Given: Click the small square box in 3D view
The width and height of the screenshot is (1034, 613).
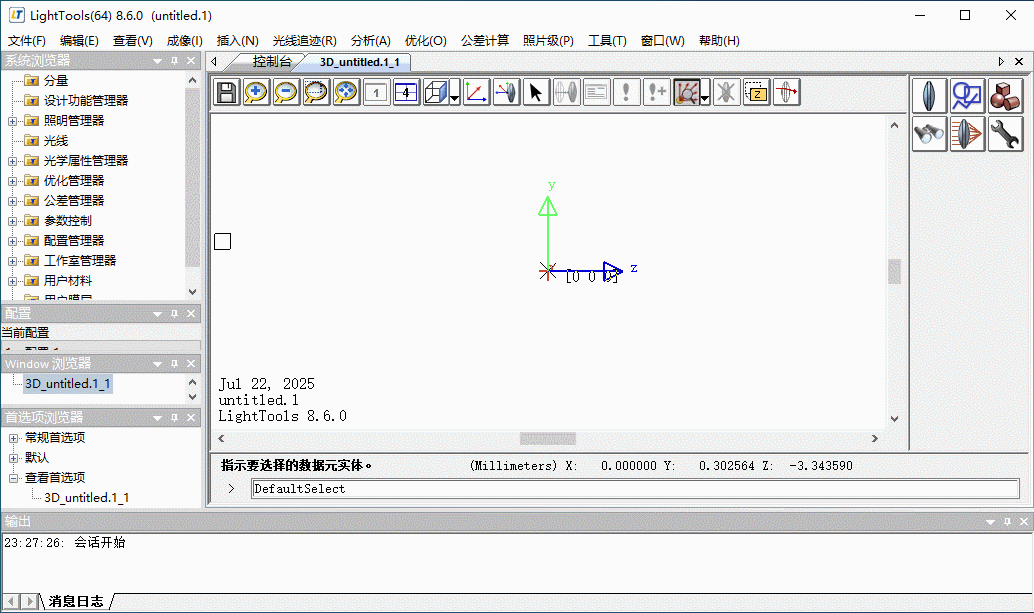Looking at the screenshot, I should [x=222, y=241].
